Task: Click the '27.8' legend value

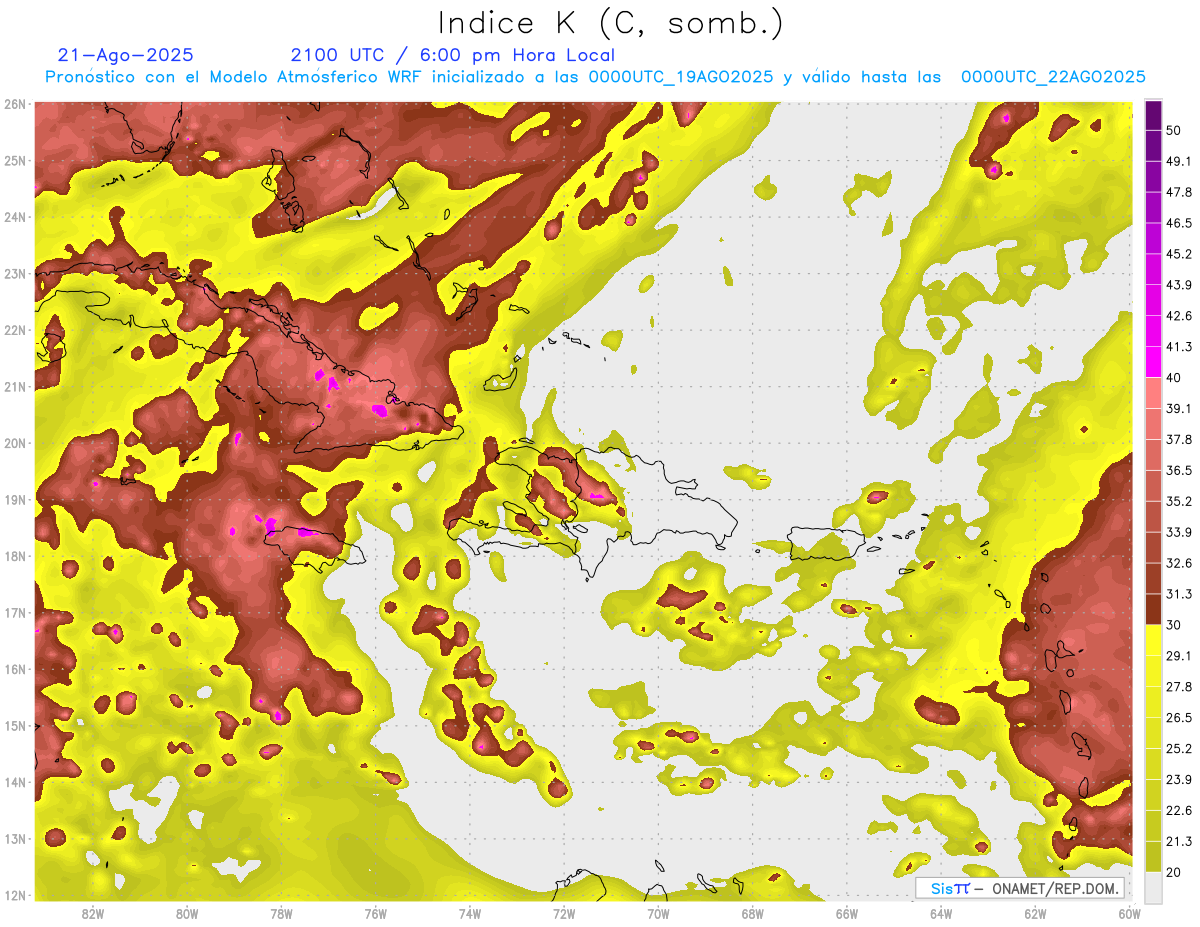Action: 1179,686
